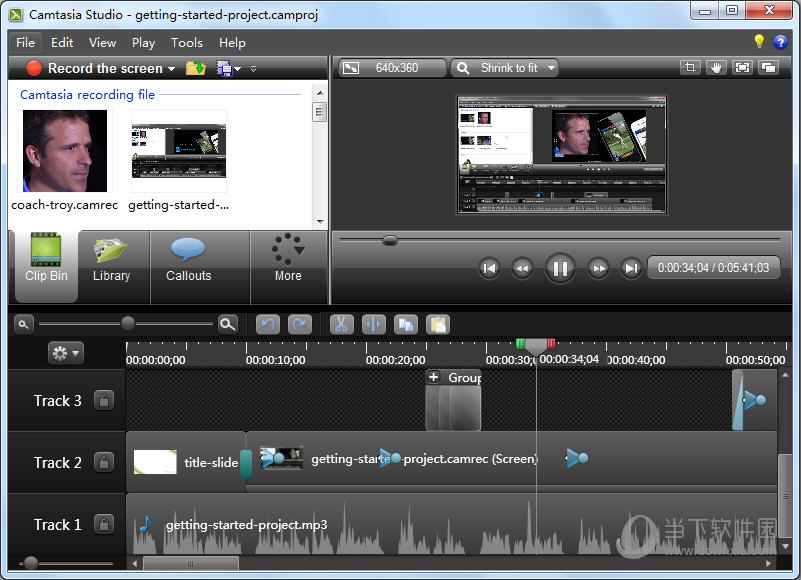Open the View menu
The image size is (801, 580).
tap(102, 42)
